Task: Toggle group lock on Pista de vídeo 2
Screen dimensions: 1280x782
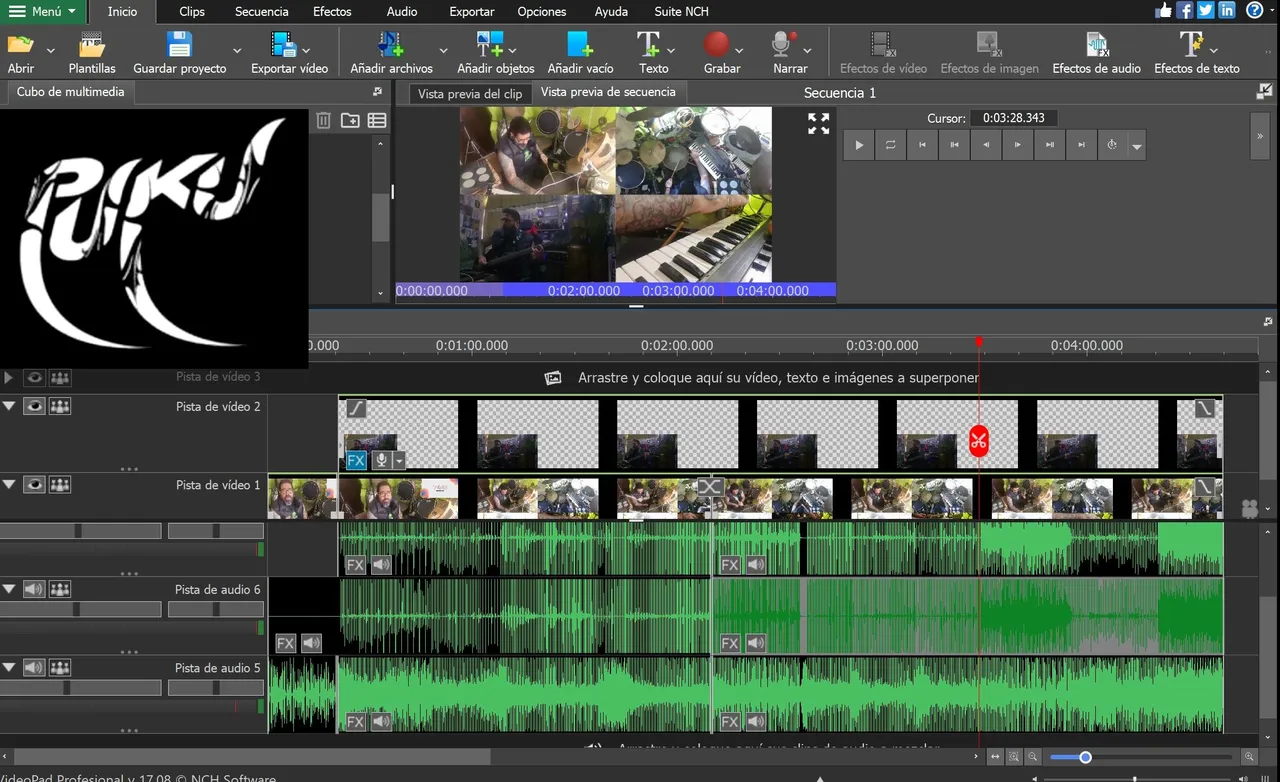Action: tap(60, 406)
